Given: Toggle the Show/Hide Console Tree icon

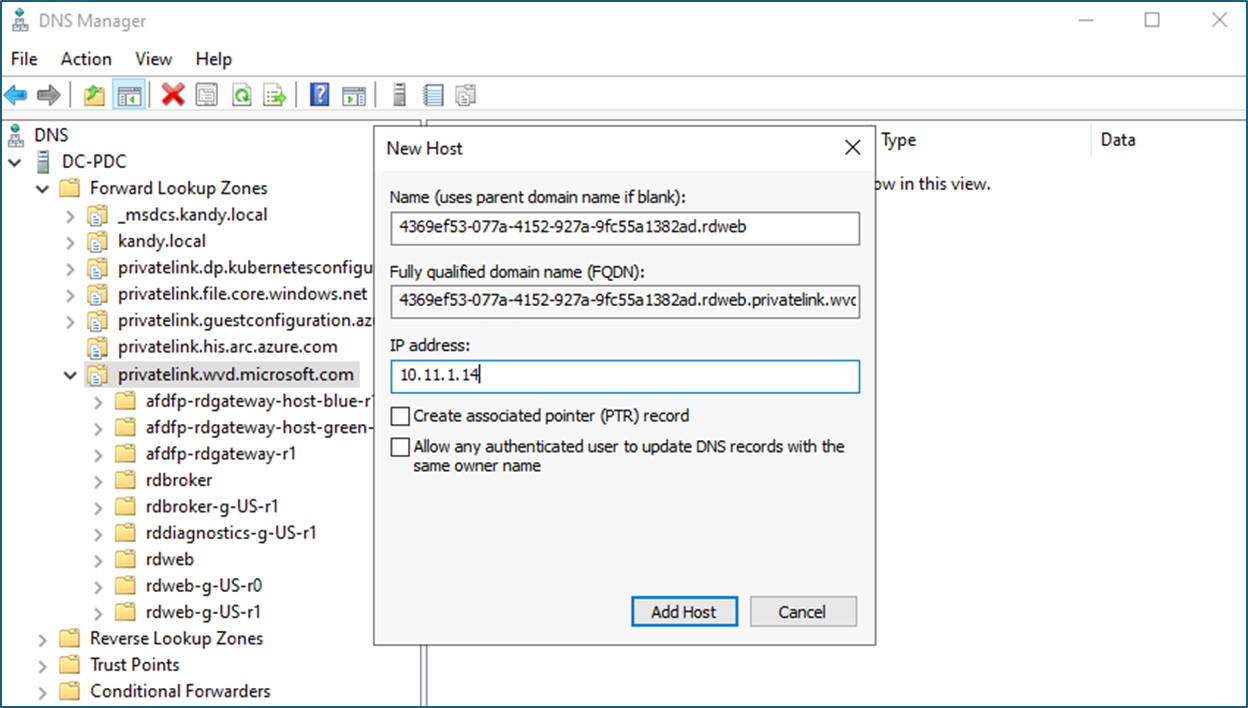Looking at the screenshot, I should [128, 95].
